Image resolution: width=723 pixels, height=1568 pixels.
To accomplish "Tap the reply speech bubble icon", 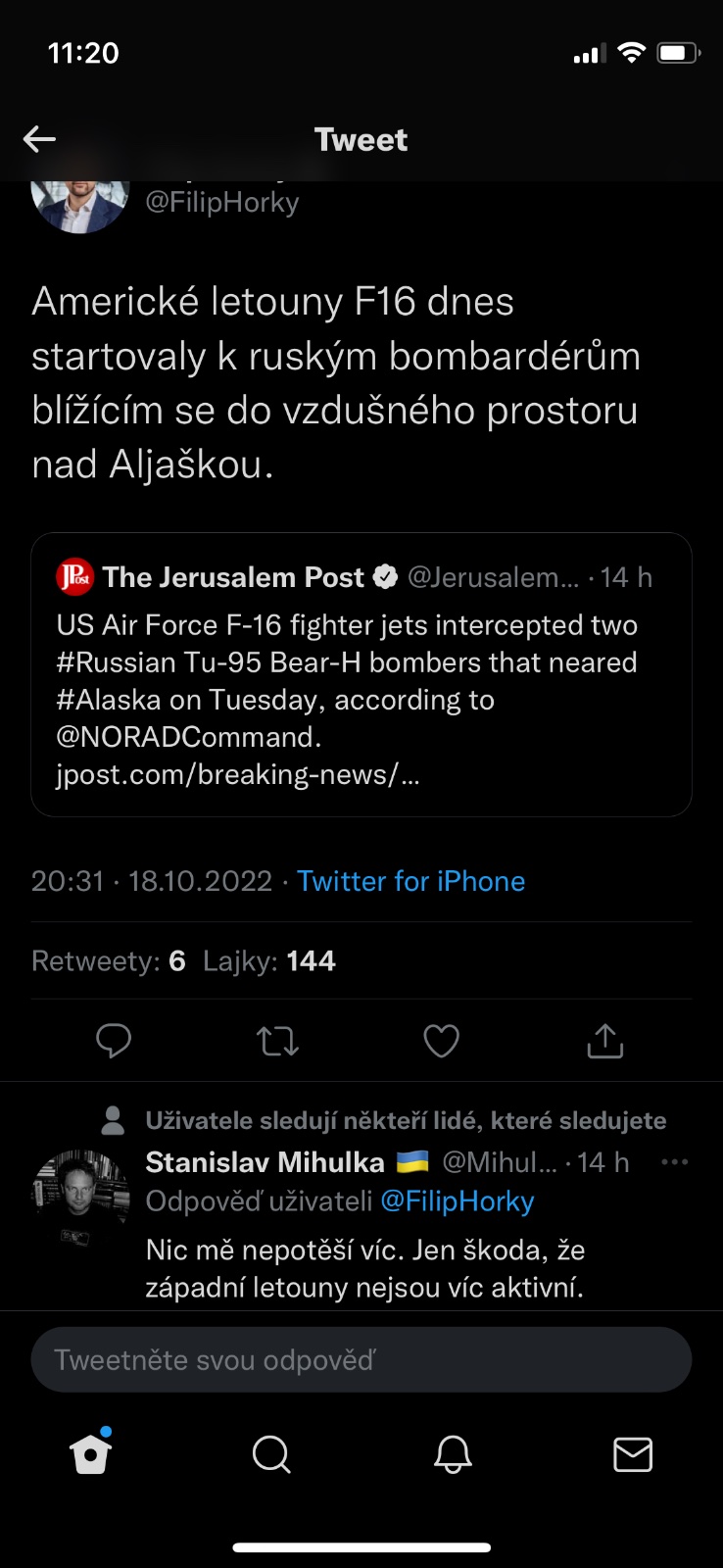I will click(x=114, y=1041).
